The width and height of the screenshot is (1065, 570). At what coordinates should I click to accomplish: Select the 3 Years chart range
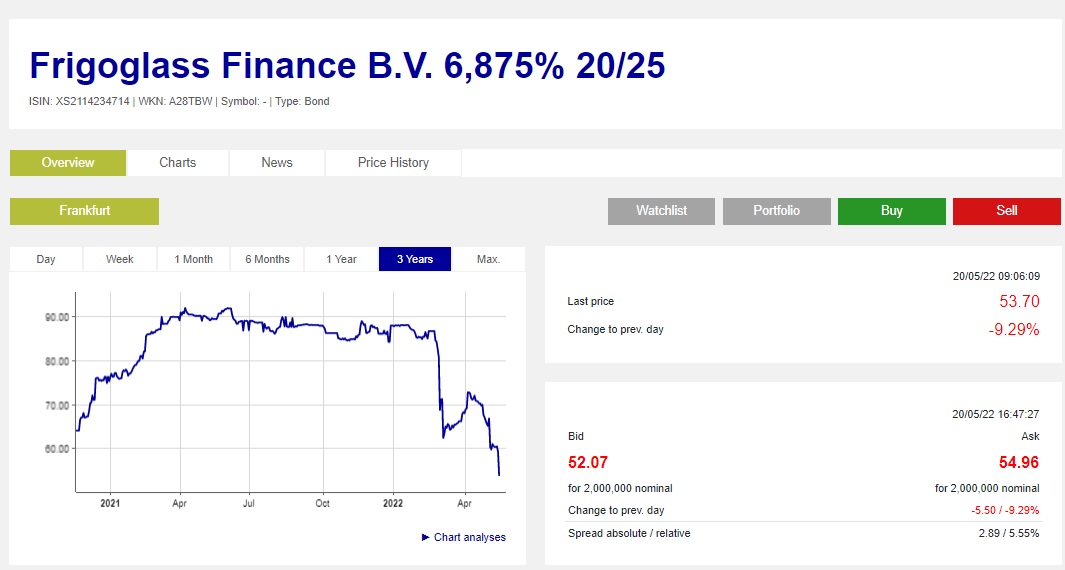(415, 259)
